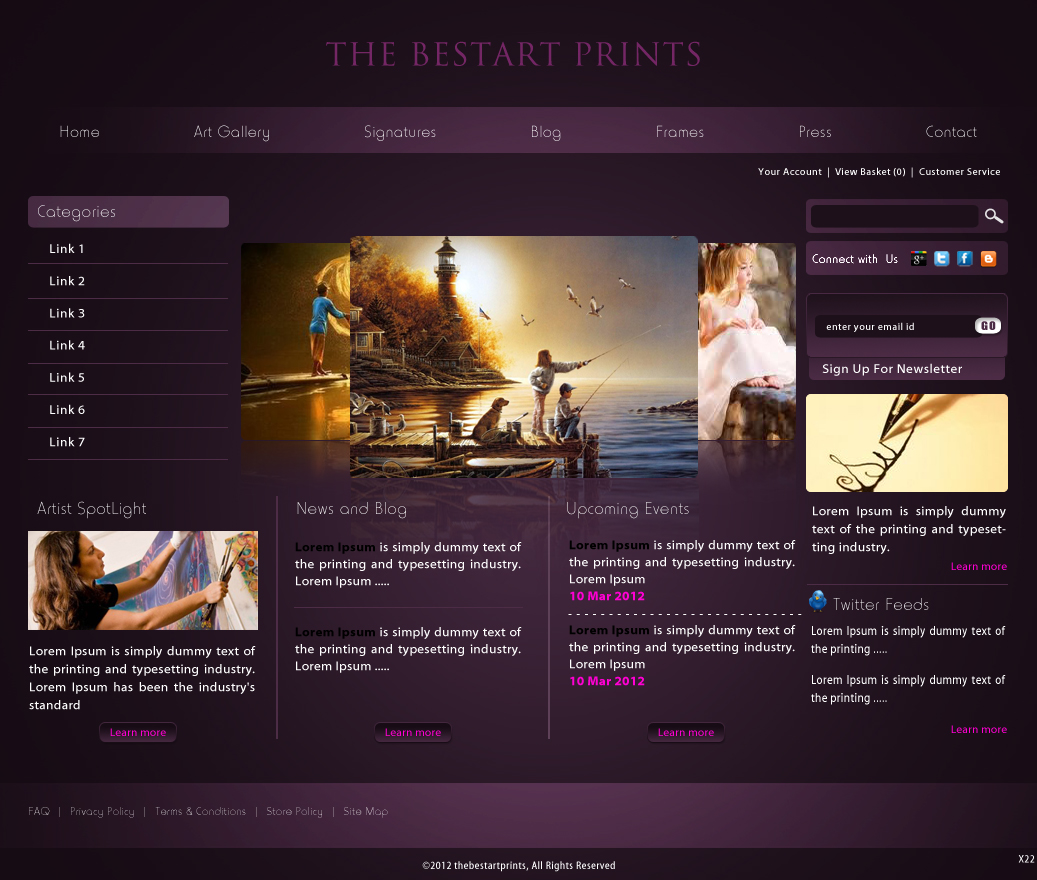The height and width of the screenshot is (880, 1037).
Task: Open the Twitter social icon
Action: pos(941,259)
